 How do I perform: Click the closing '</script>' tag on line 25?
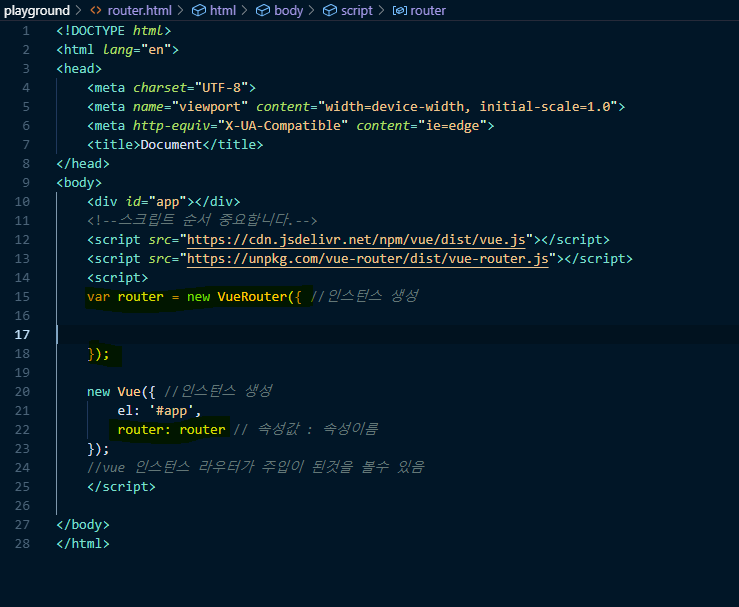(121, 486)
